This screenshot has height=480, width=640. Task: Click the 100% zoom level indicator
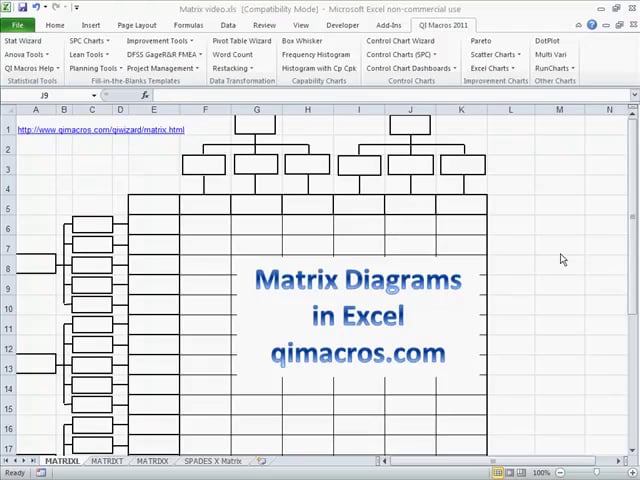(541, 473)
